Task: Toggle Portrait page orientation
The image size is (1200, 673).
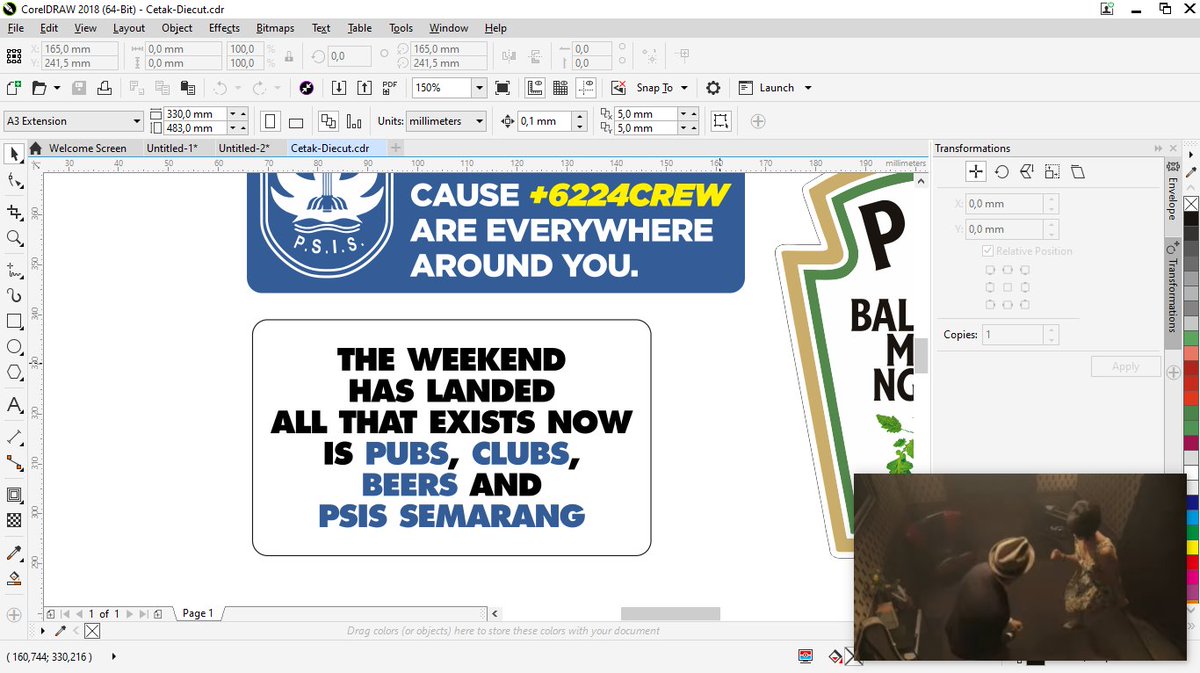Action: 270,121
